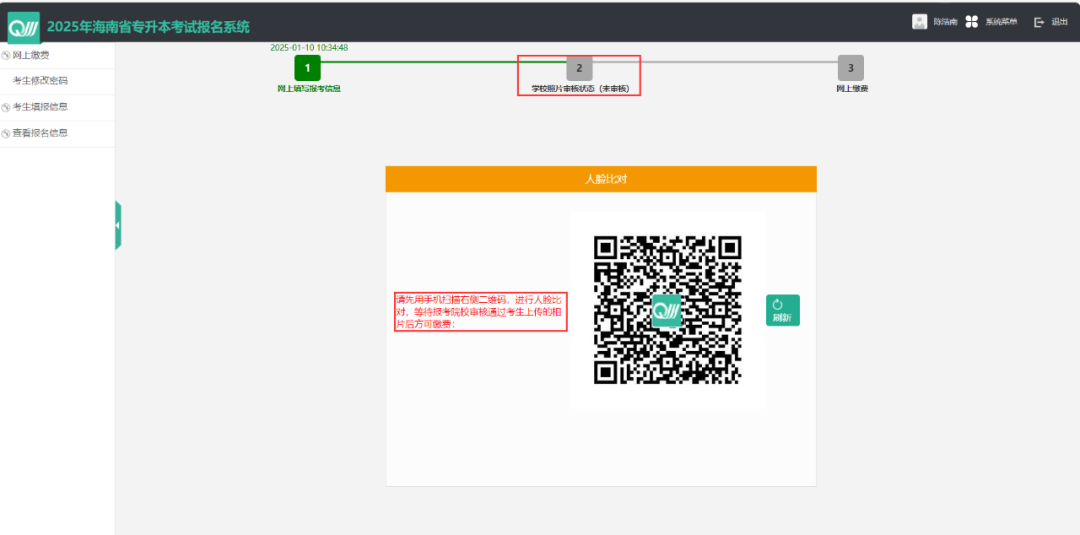Click the orange 人脸比对 panel header
Viewport: 1080px width, 535px height.
pyautogui.click(x=601, y=179)
